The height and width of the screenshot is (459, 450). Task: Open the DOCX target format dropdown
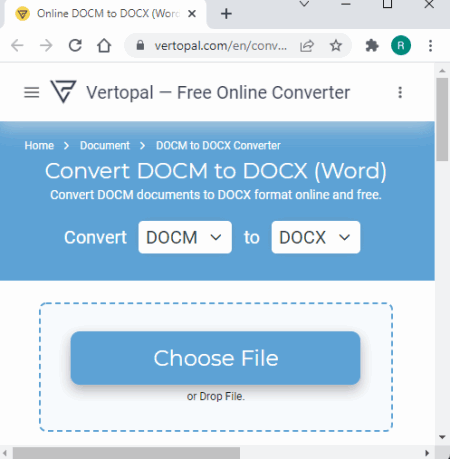pyautogui.click(x=316, y=237)
